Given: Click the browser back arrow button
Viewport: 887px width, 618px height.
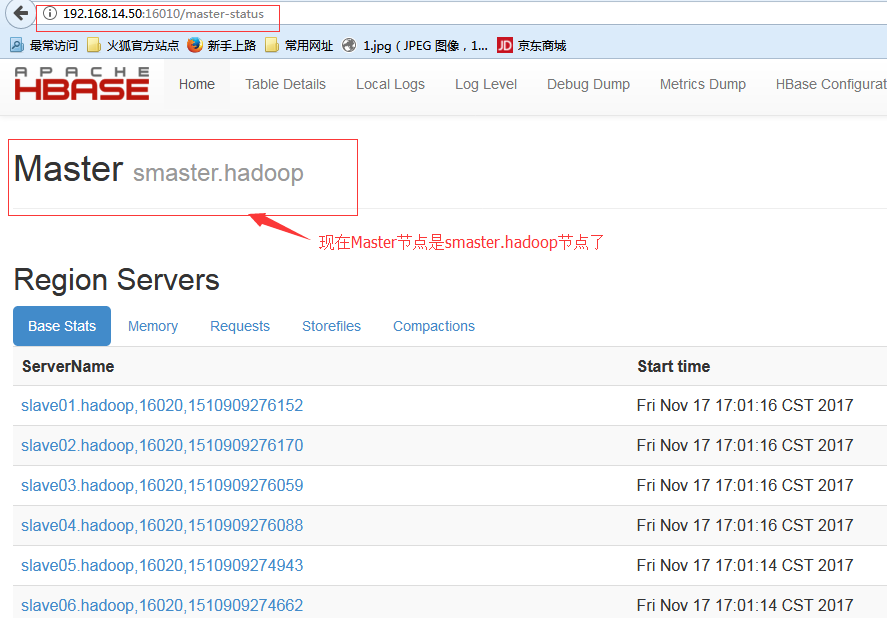Looking at the screenshot, I should (19, 14).
